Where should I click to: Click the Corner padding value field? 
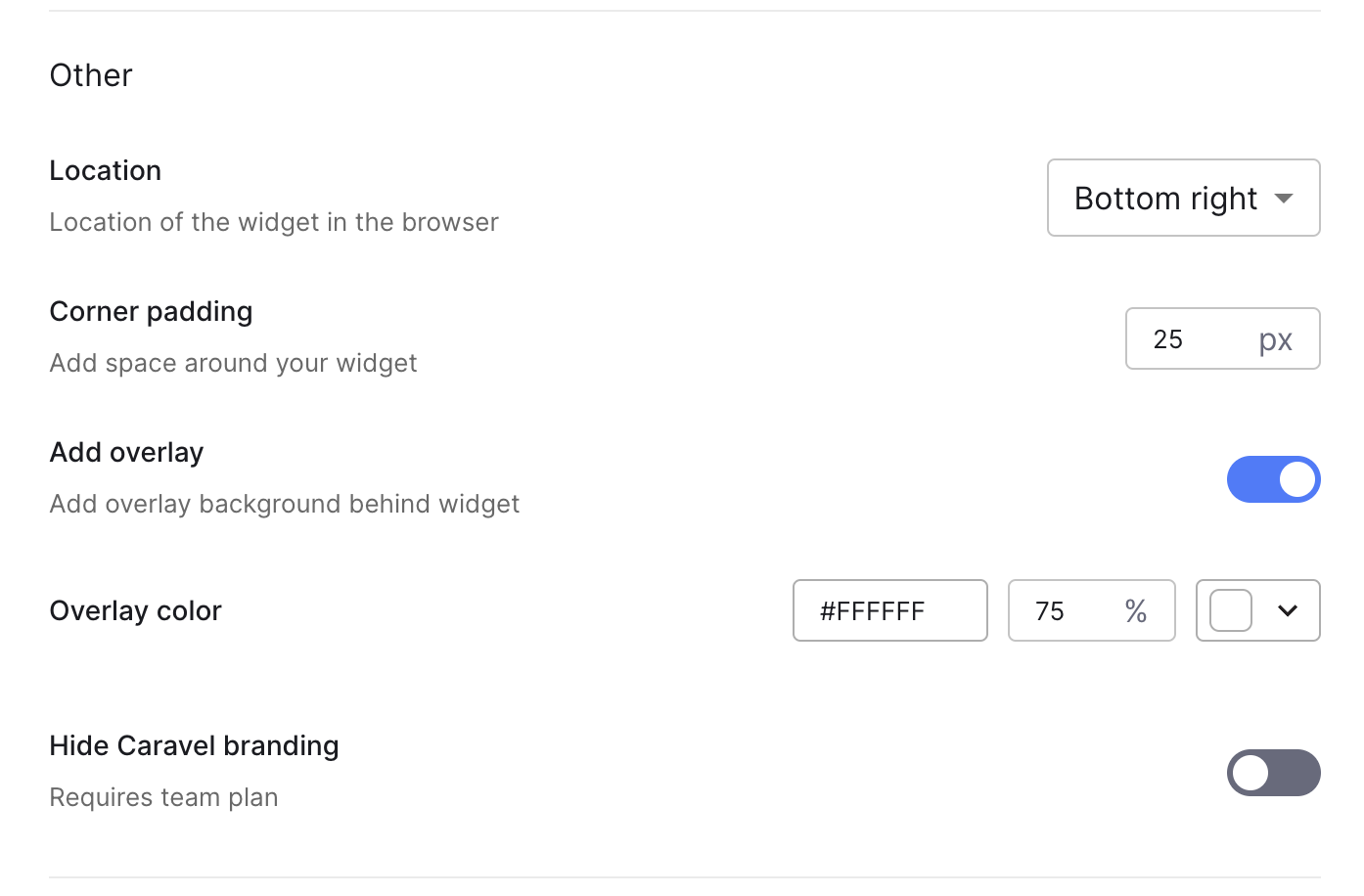[1223, 338]
